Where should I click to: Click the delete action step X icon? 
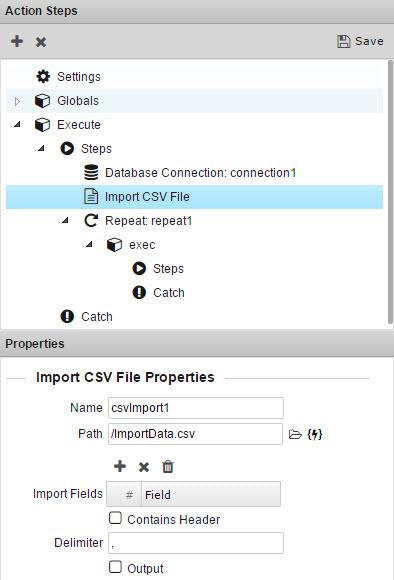(x=41, y=42)
